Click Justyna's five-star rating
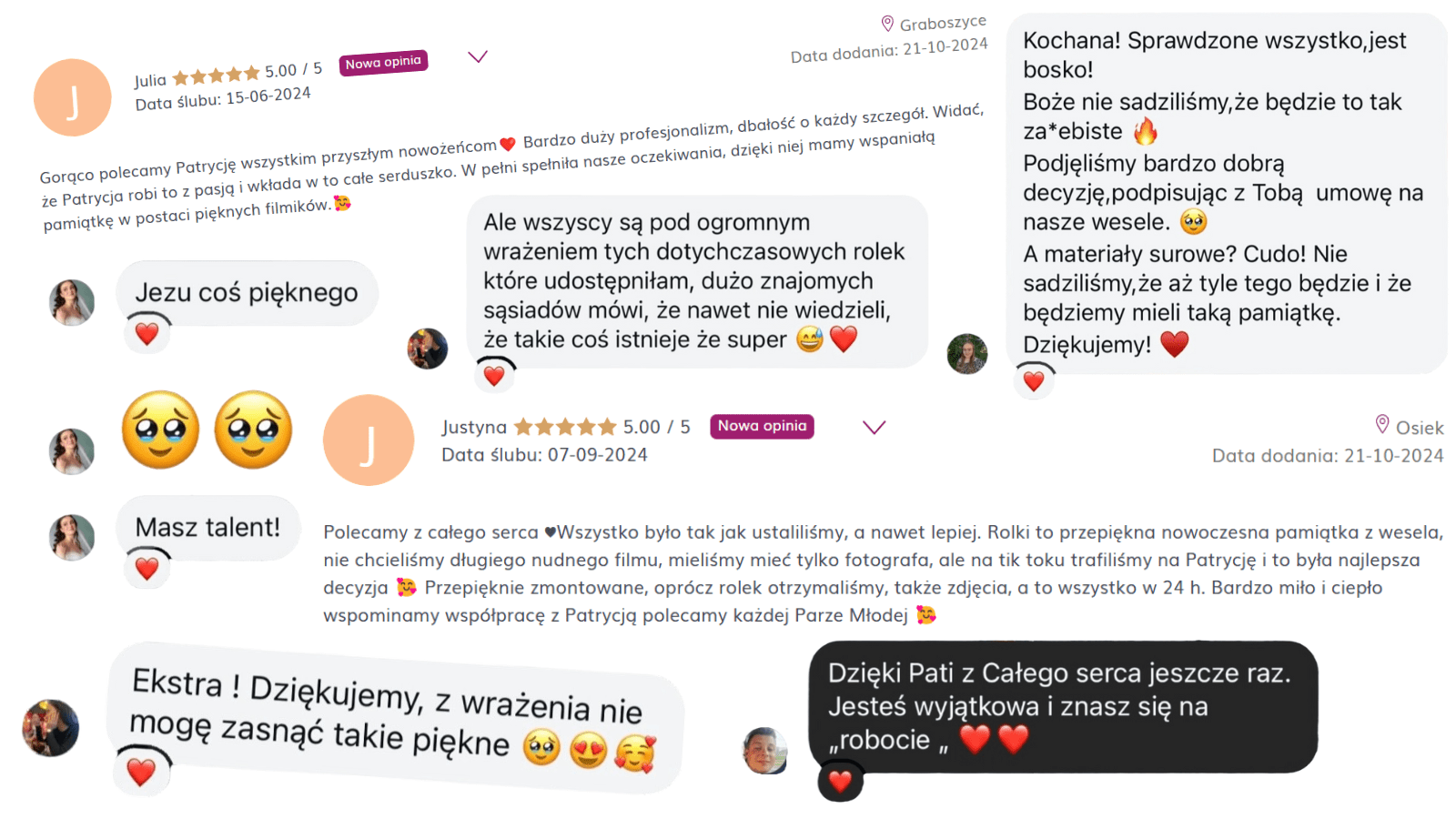Viewport: 1456px width, 819px height. pyautogui.click(x=566, y=427)
